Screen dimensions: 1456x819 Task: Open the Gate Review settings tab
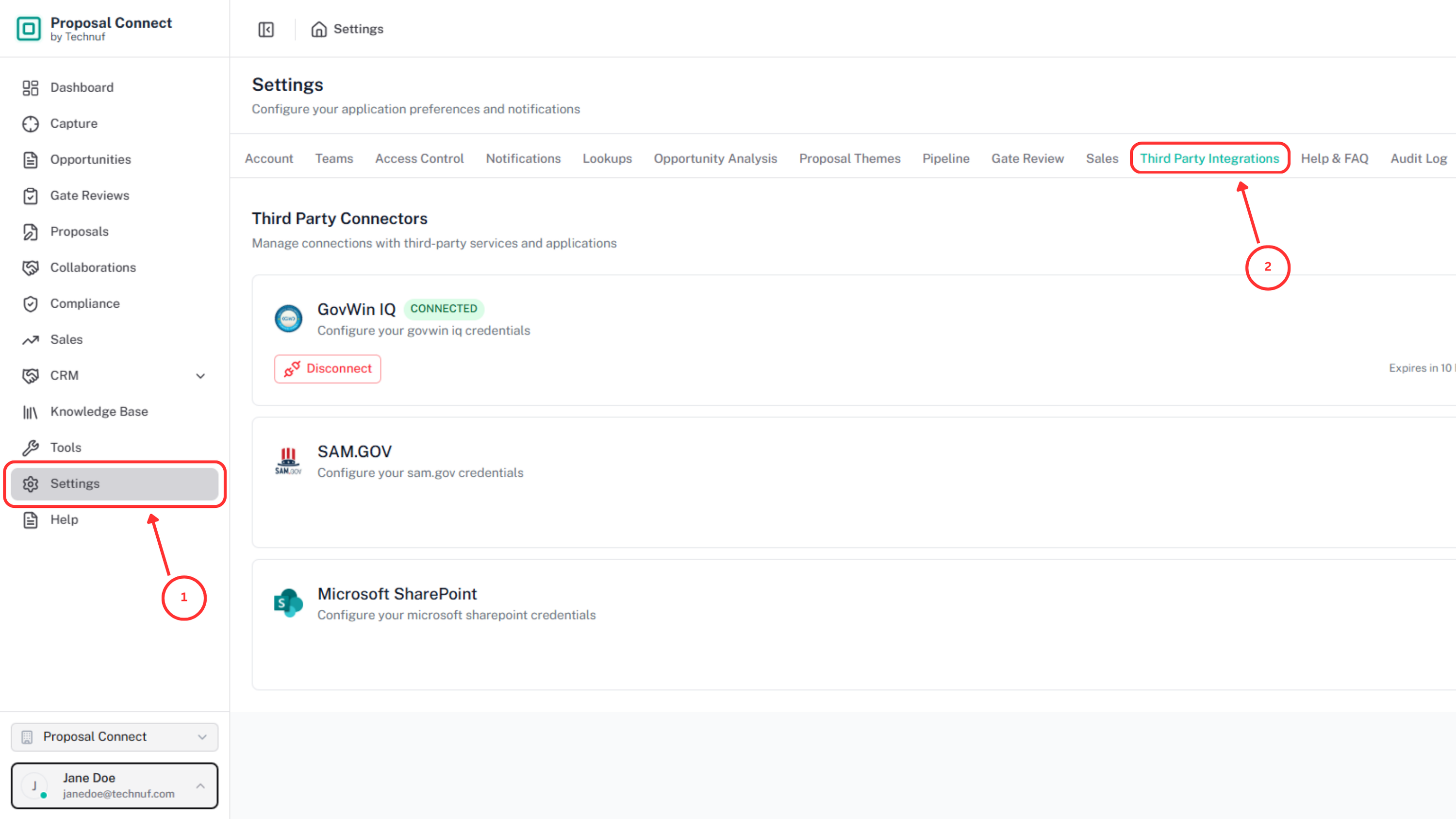(1027, 159)
